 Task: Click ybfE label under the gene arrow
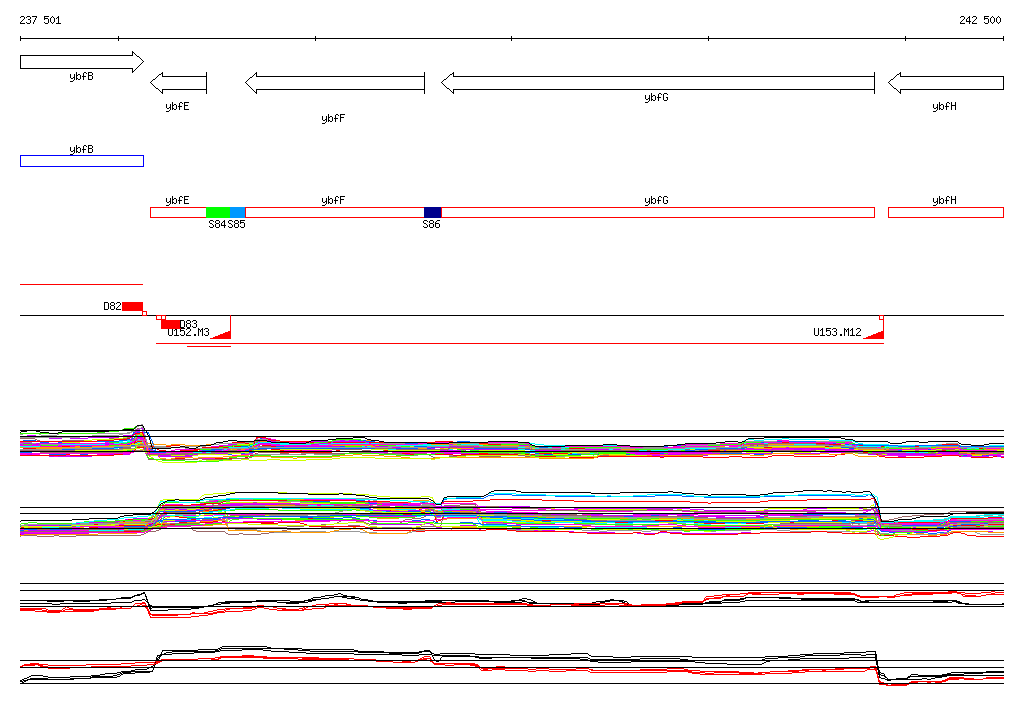click(x=177, y=106)
